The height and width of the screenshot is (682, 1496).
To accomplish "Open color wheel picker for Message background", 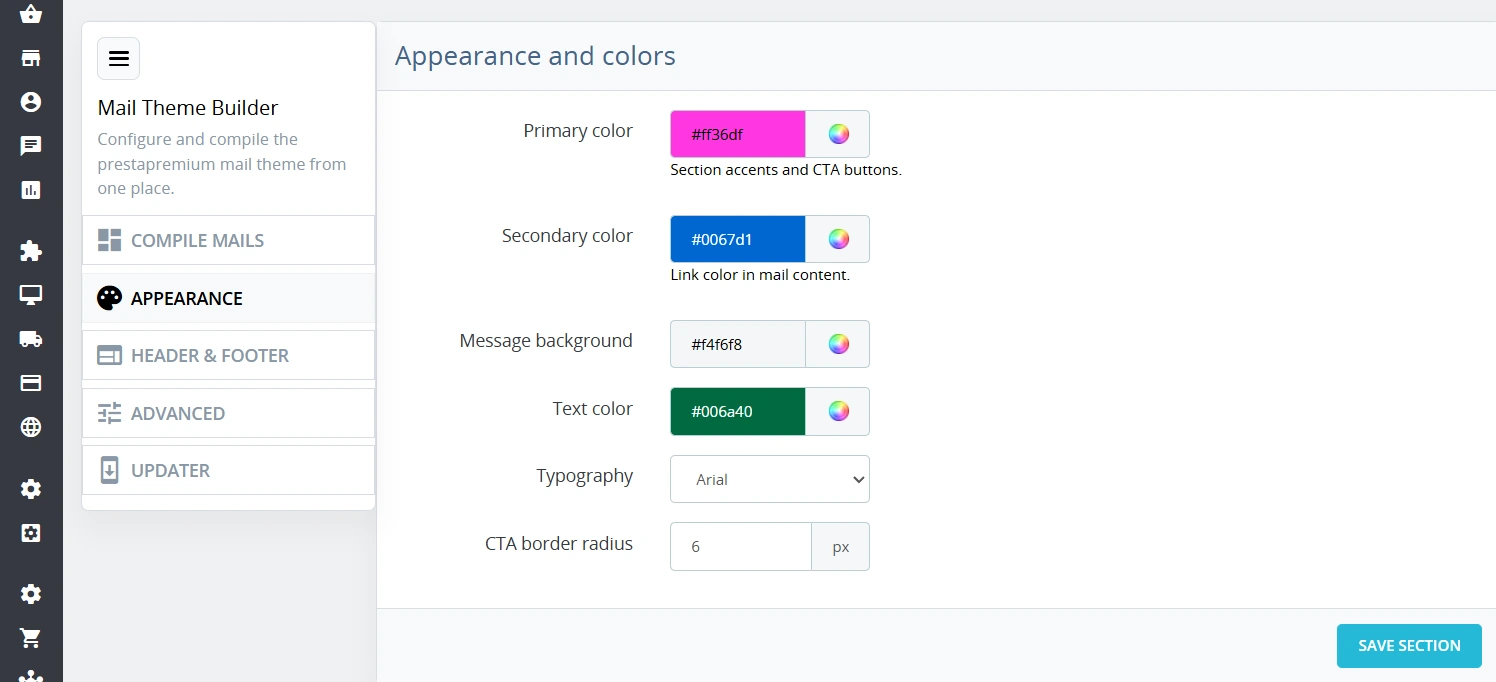I will tap(838, 344).
